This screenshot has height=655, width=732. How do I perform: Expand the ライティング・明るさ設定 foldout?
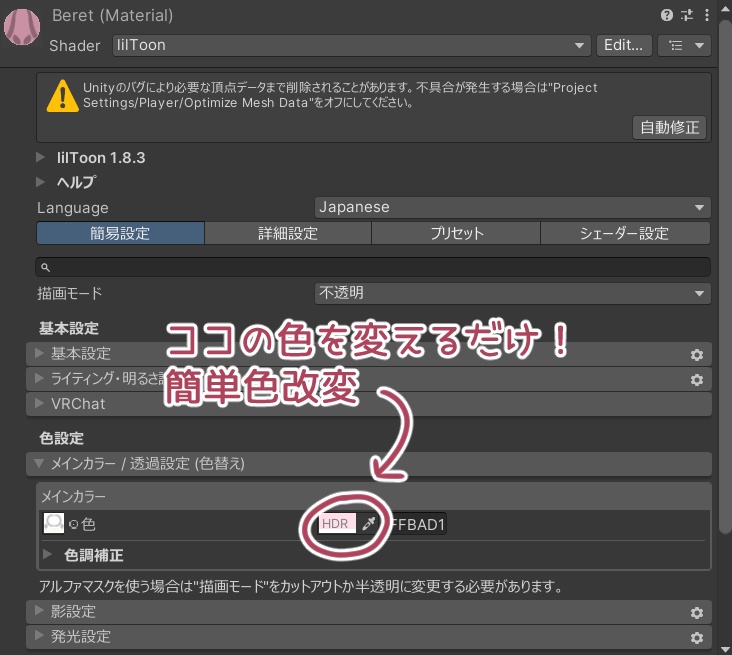369,379
